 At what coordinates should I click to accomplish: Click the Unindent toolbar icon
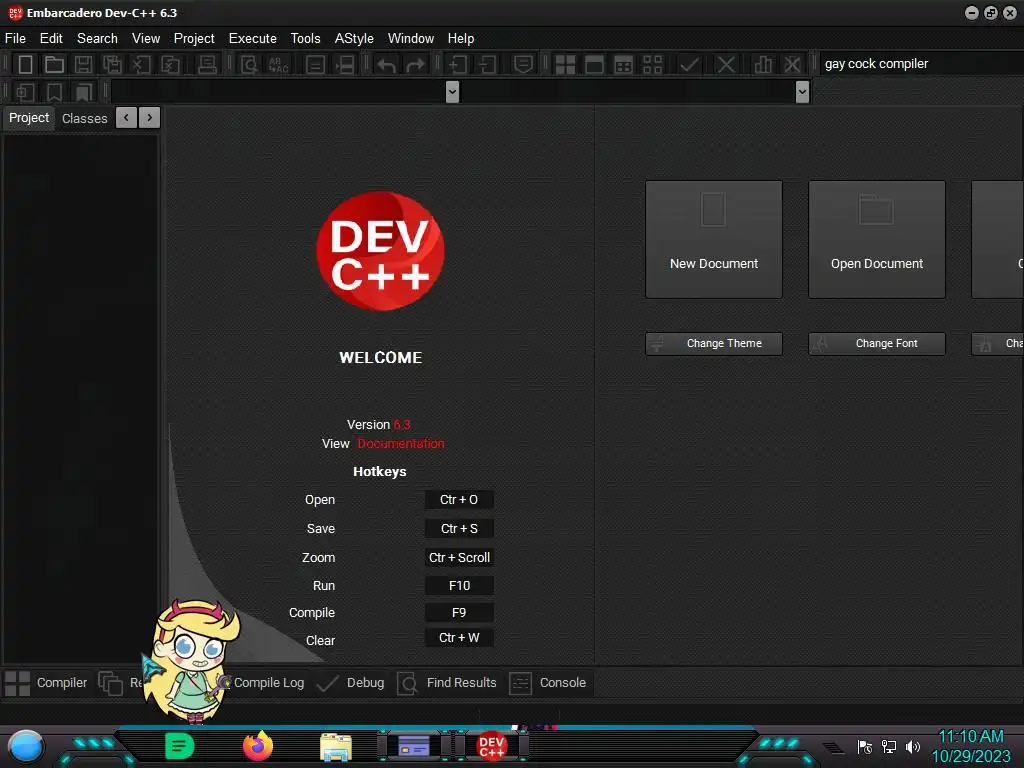[487, 65]
